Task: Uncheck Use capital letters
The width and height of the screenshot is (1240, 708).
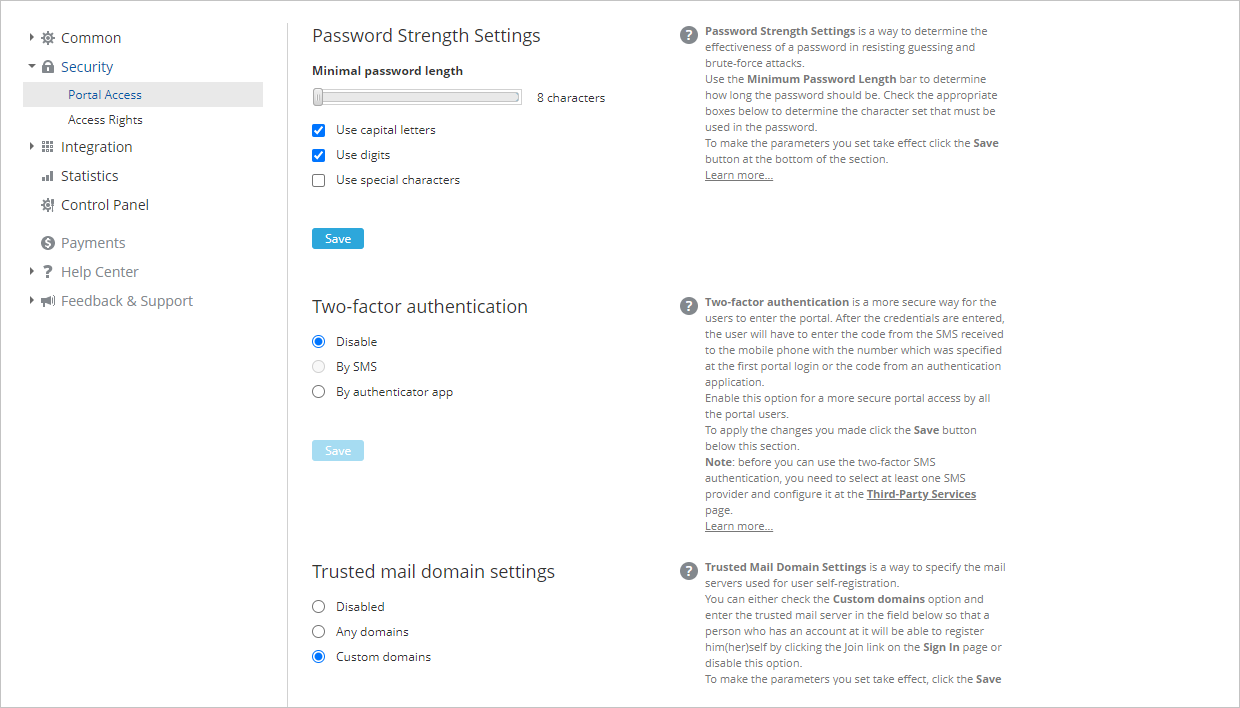Action: 318,129
